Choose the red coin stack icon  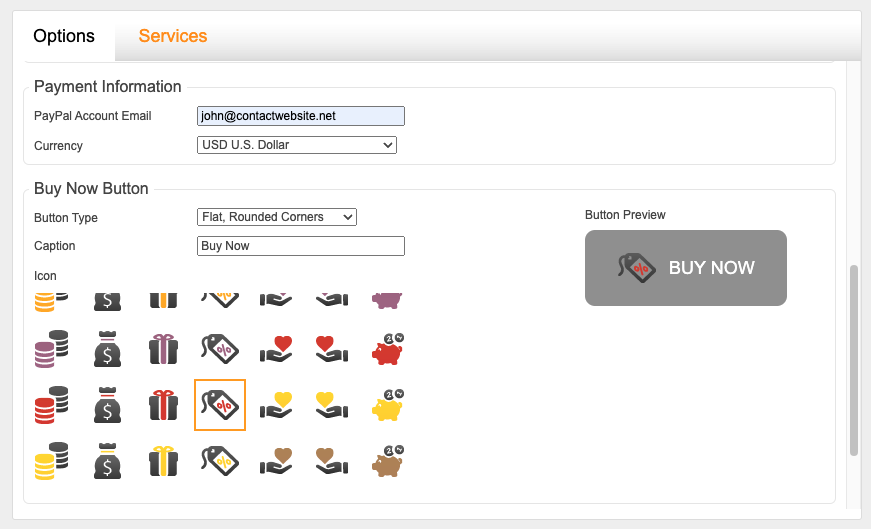[x=51, y=404]
